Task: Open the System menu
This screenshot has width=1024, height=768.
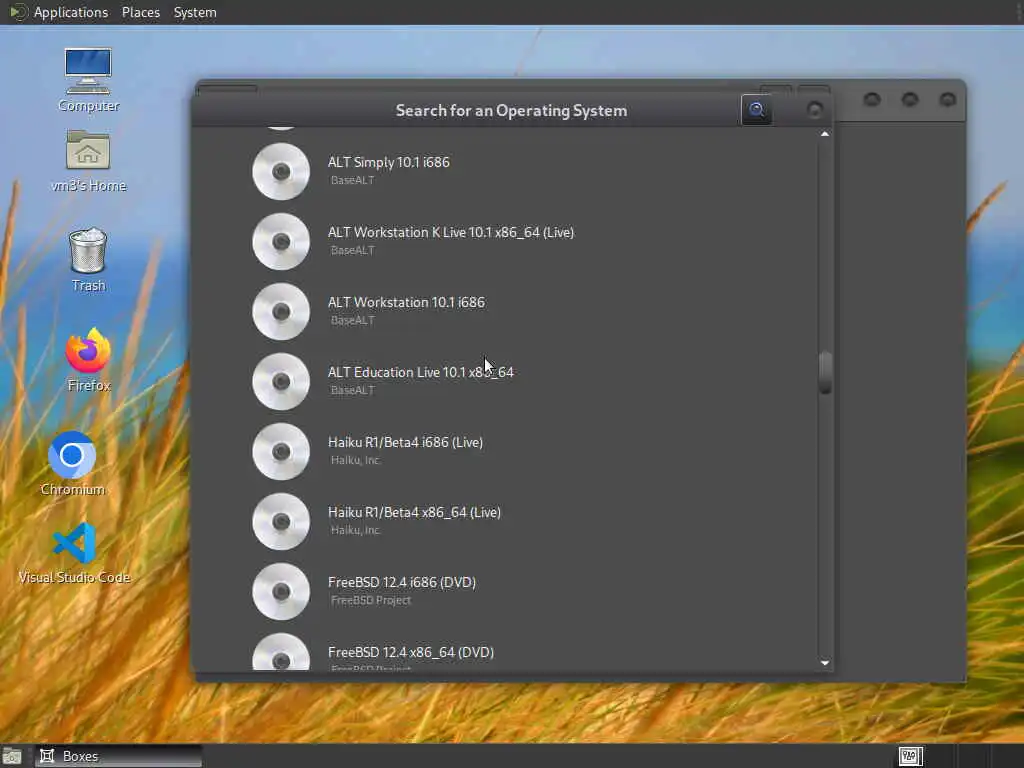Action: pyautogui.click(x=195, y=12)
